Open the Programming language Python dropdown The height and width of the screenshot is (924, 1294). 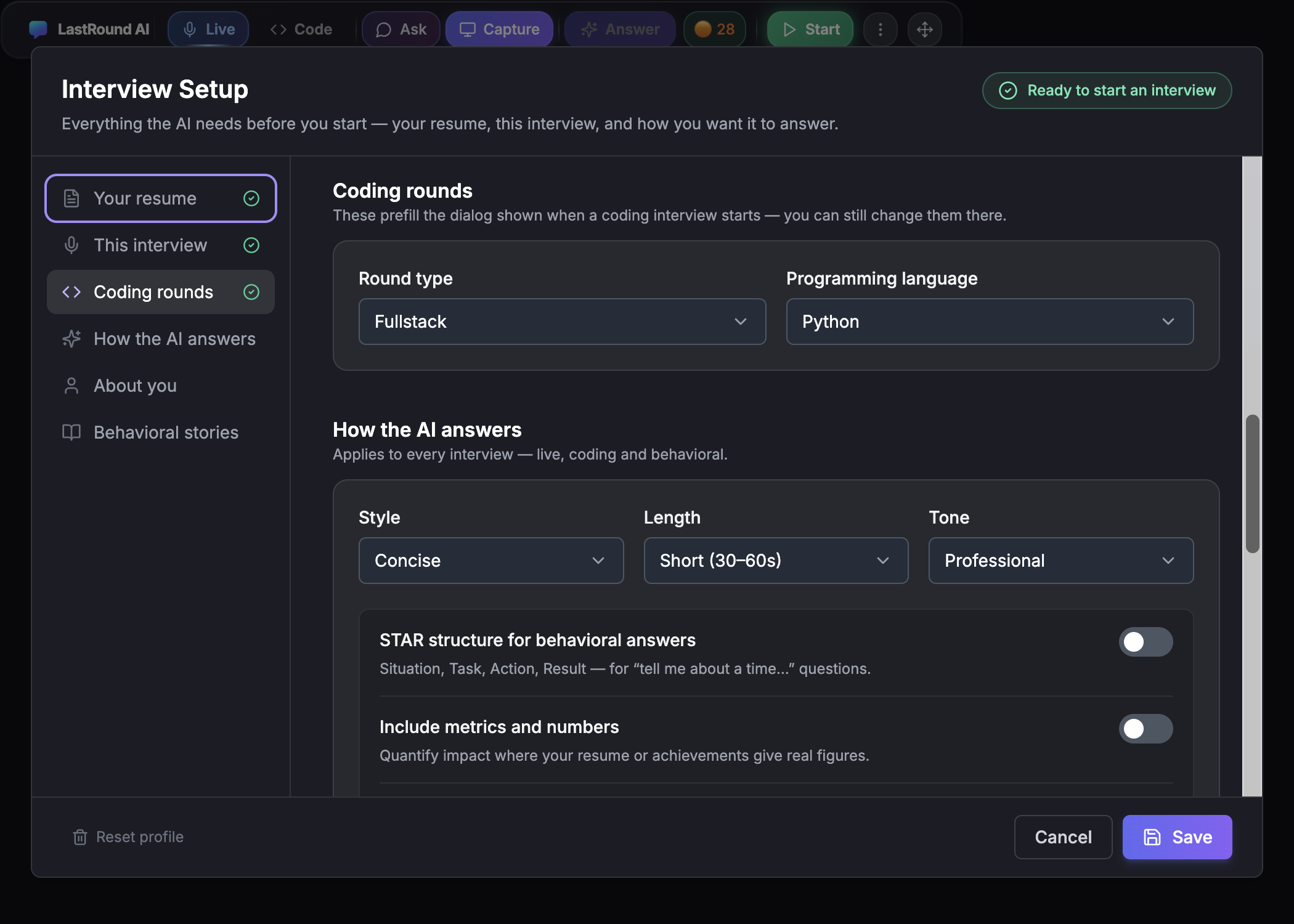[990, 322]
